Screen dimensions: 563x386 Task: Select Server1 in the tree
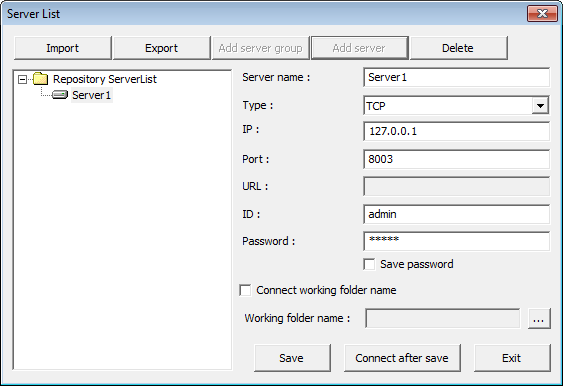pos(92,95)
